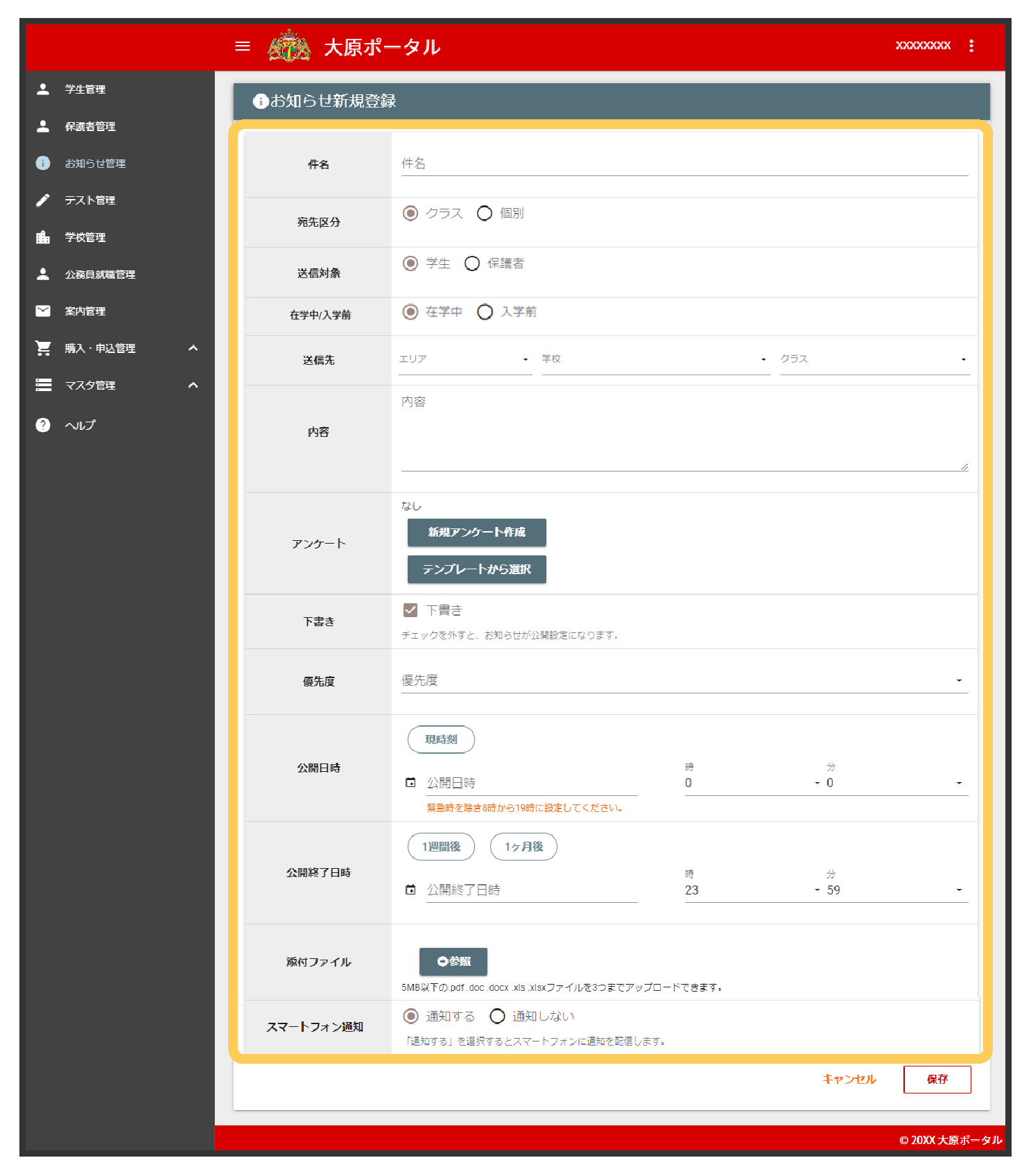Click the テスト管理 pencil icon
Screen dimensions: 1031x1176
pyautogui.click(x=43, y=200)
